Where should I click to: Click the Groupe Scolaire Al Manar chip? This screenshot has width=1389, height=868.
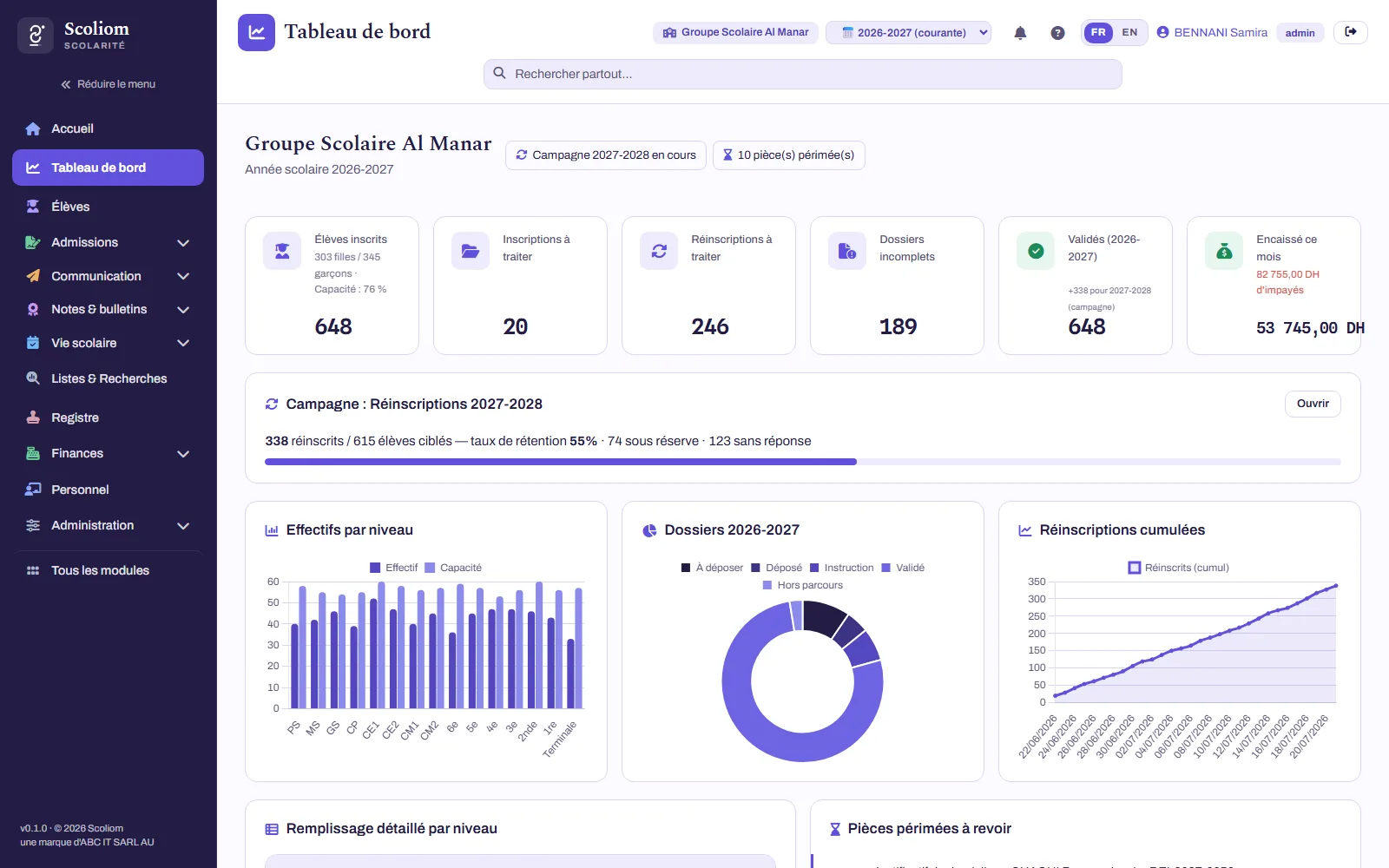(735, 32)
